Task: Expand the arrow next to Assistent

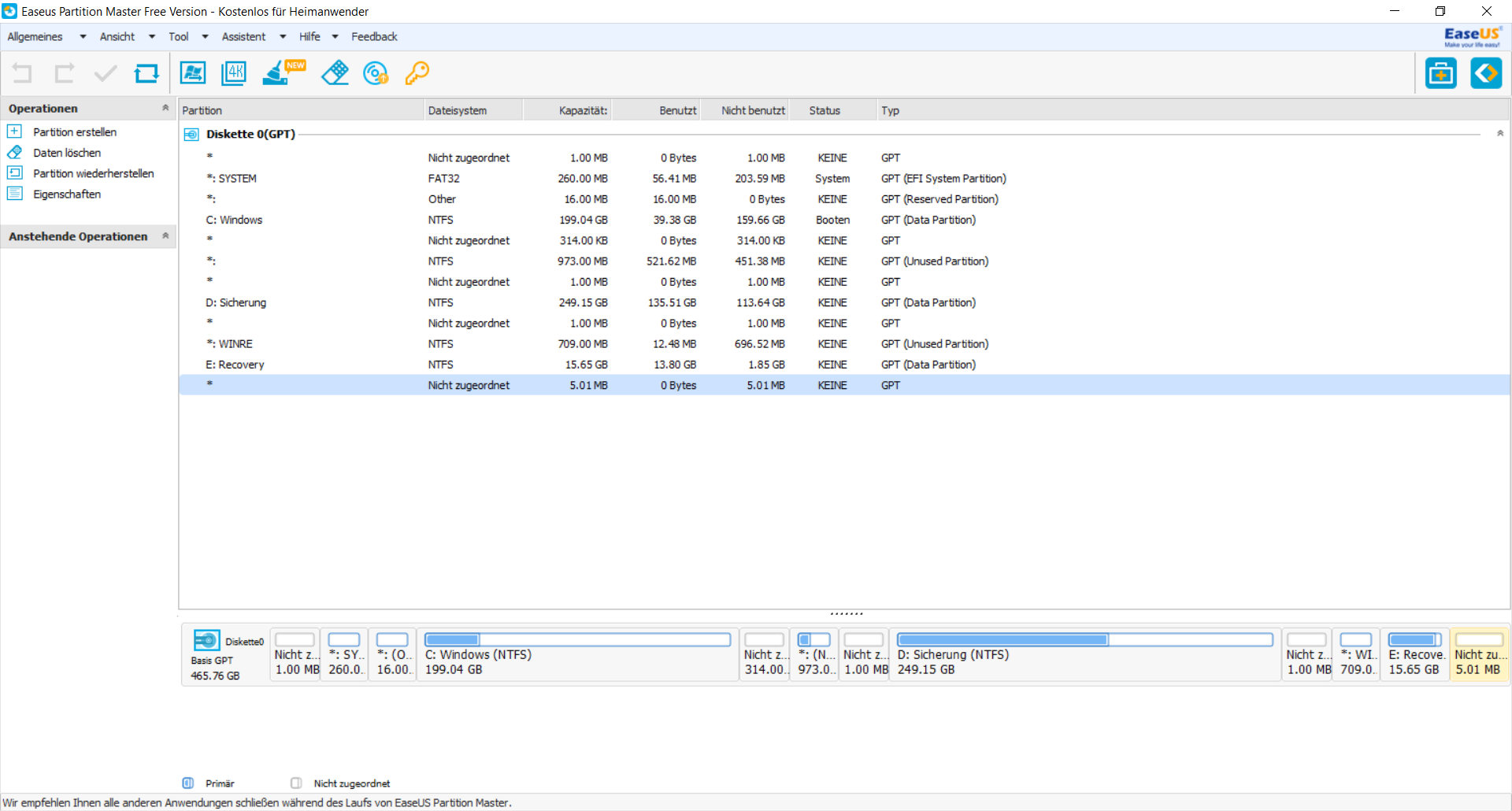Action: [x=283, y=37]
